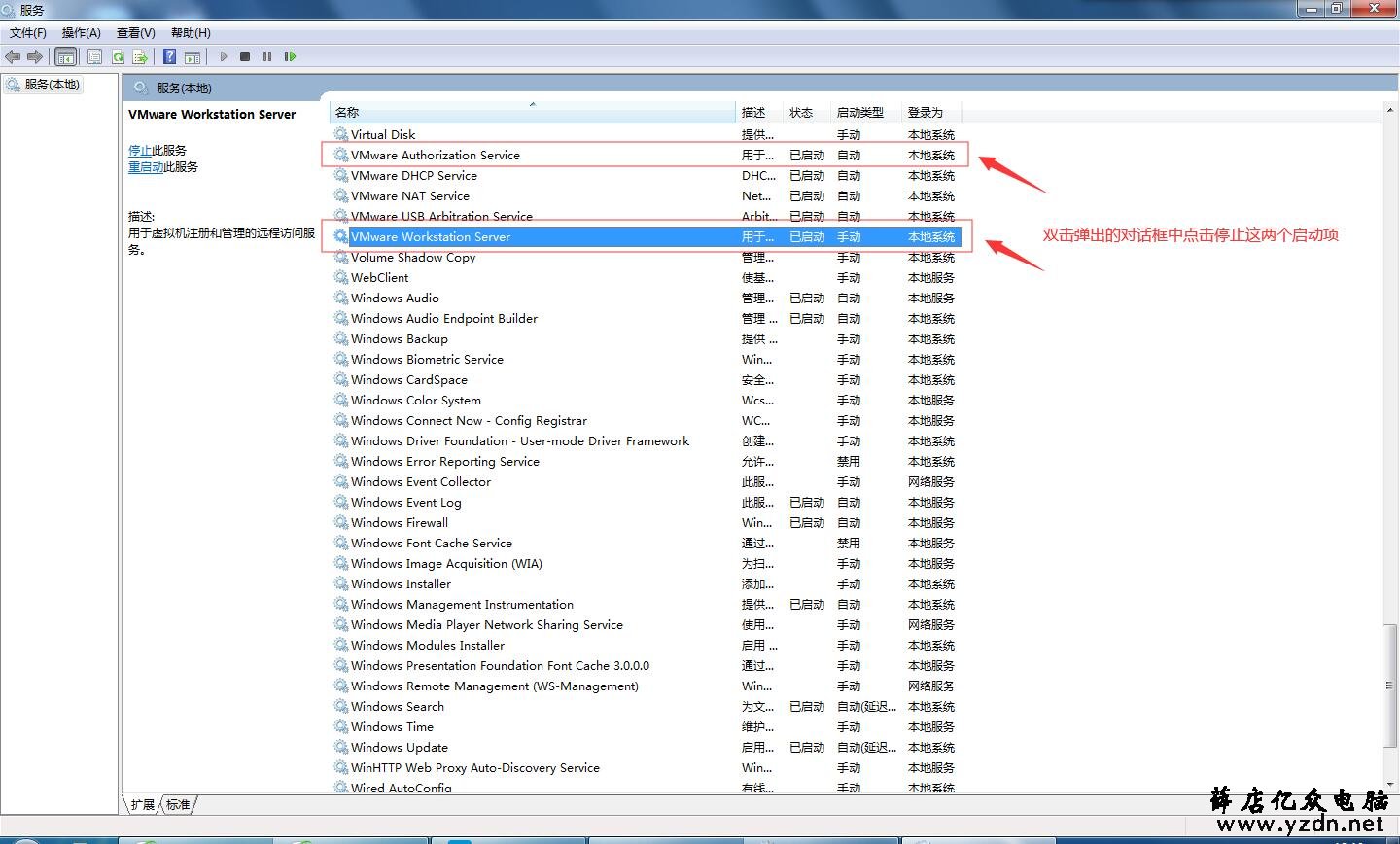Stop the service with the square stop icon
The width and height of the screenshot is (1400, 844).
[245, 56]
